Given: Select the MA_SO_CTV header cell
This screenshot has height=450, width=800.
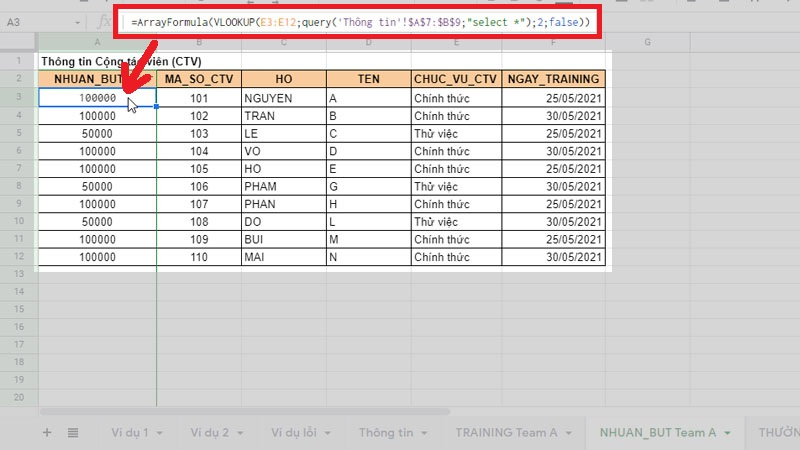Looking at the screenshot, I should (199, 78).
